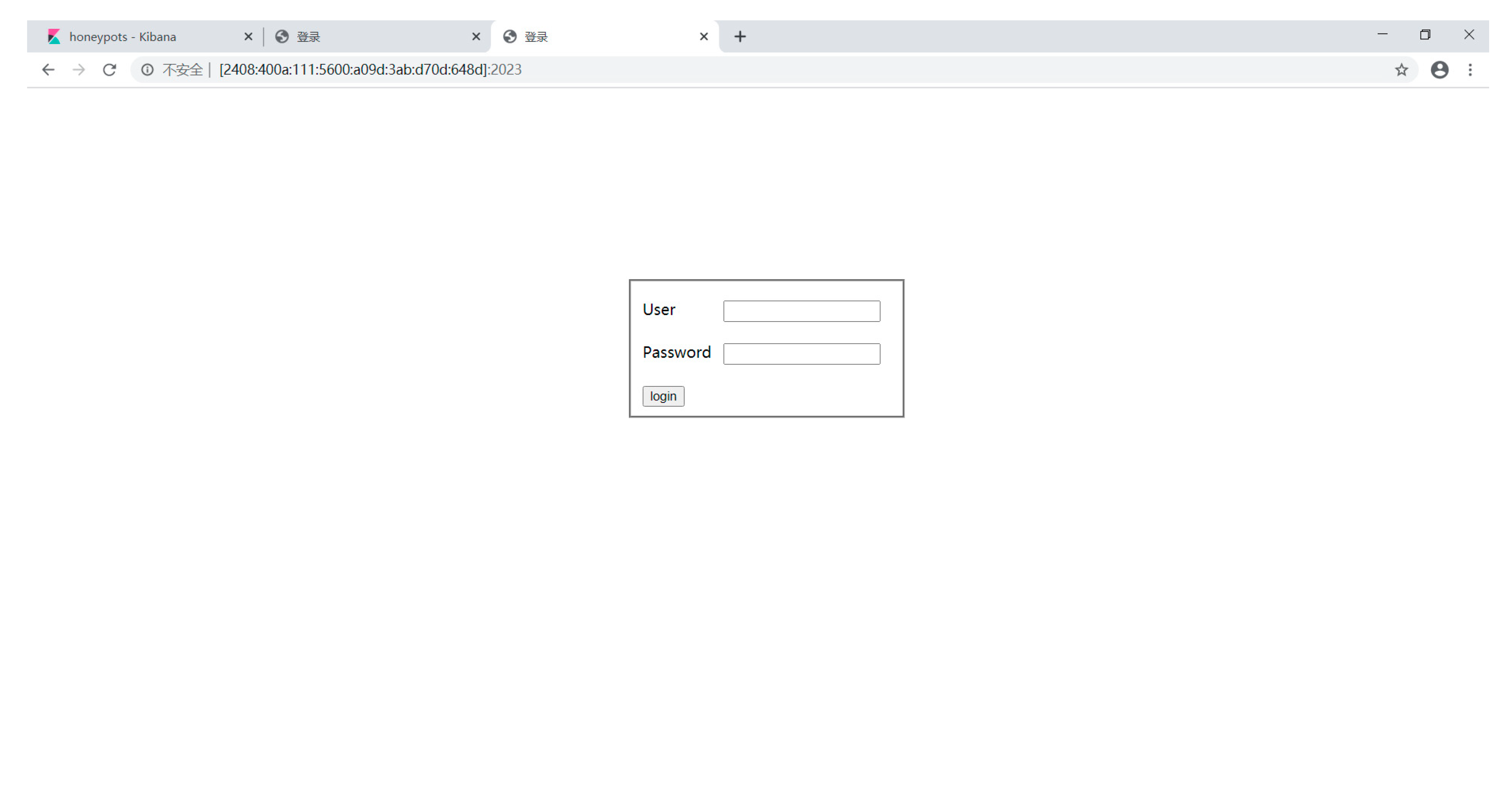Click the forward navigation arrow
Viewport: 1512px width, 802px height.
coord(79,70)
